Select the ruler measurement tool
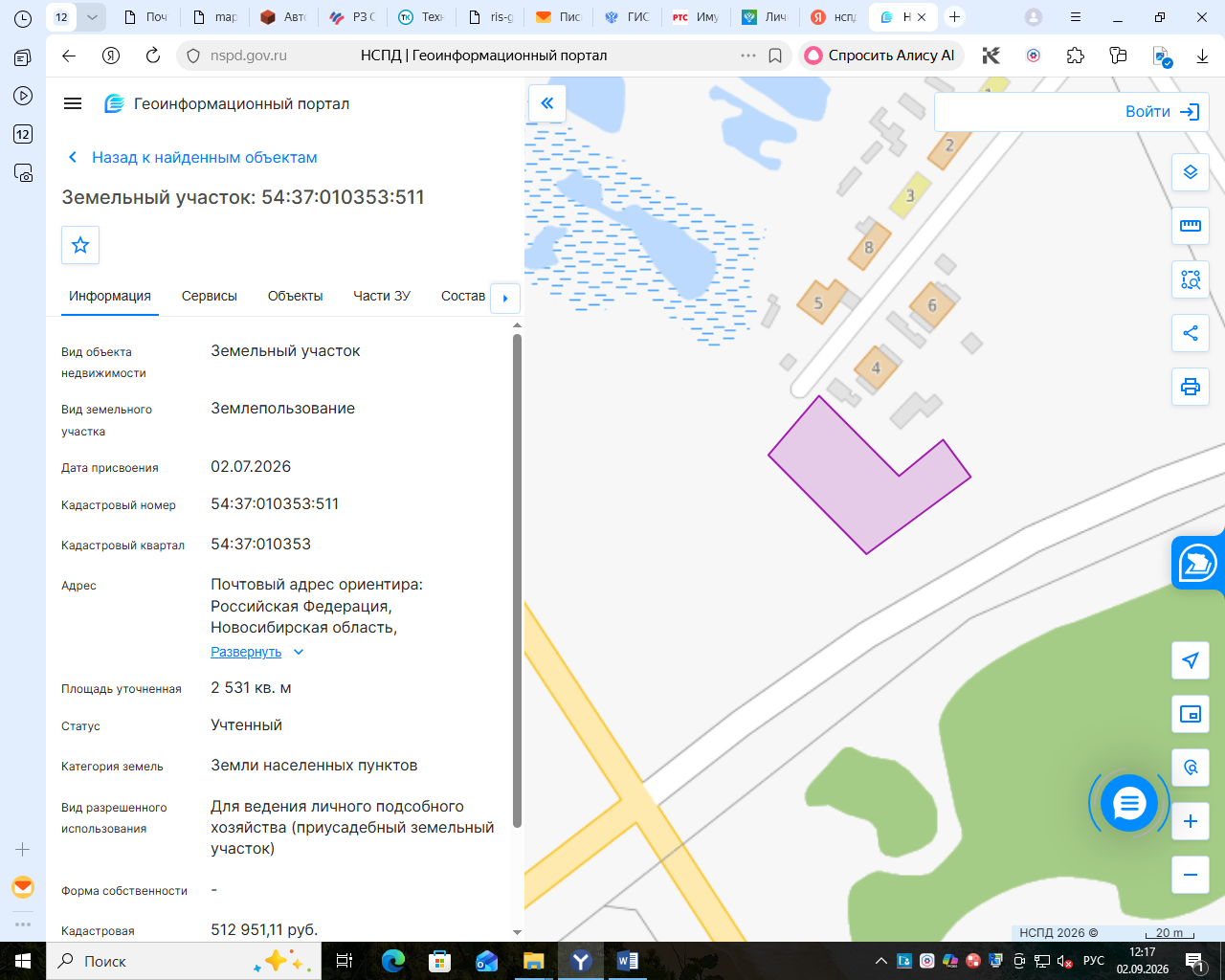 (1191, 226)
